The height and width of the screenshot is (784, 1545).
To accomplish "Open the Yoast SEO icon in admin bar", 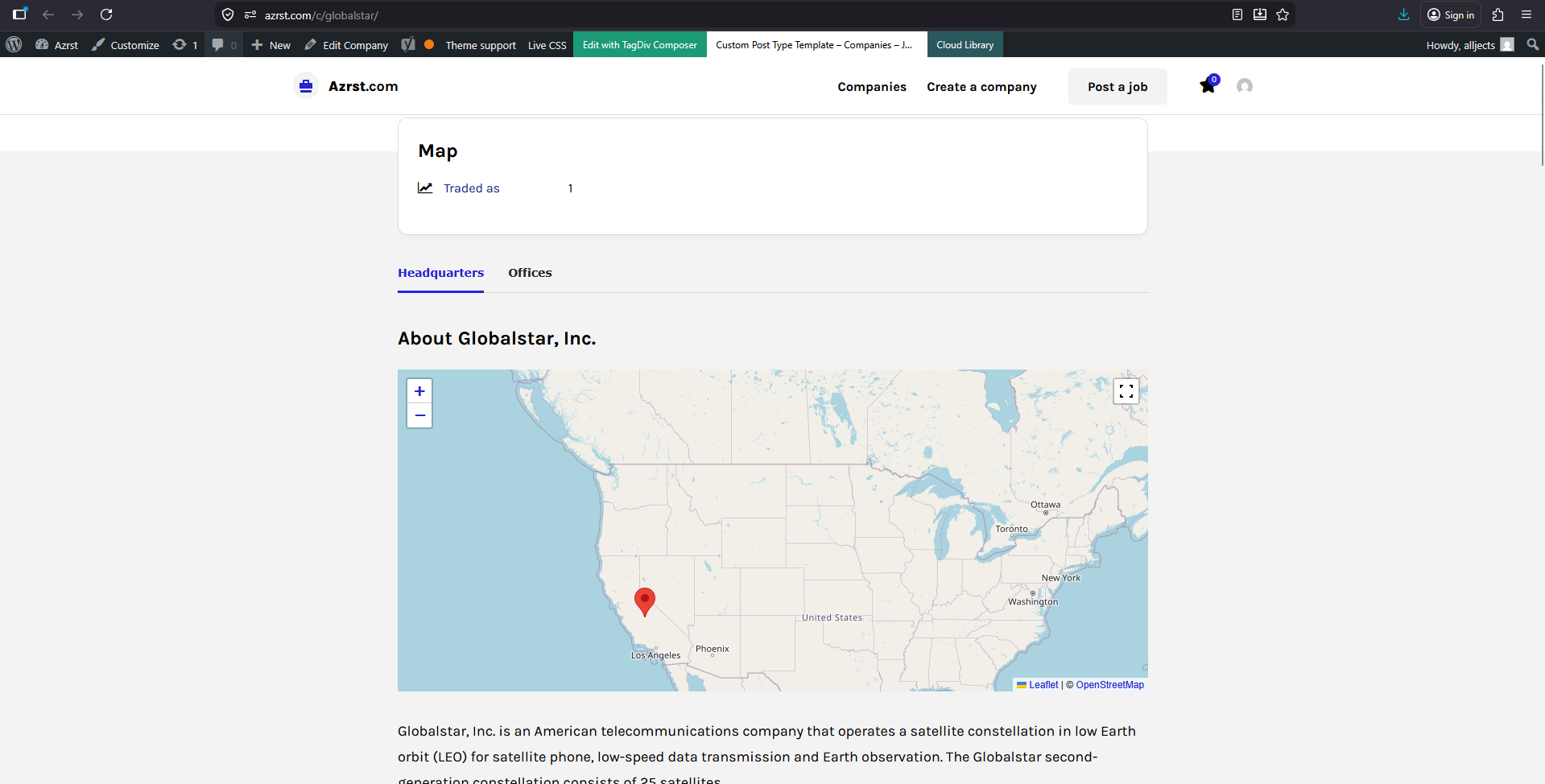I will pyautogui.click(x=408, y=44).
